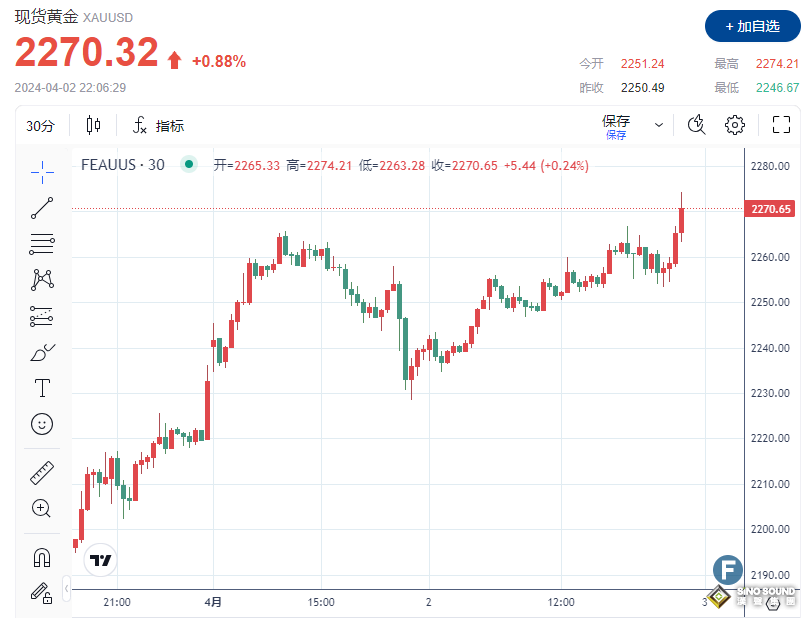This screenshot has width=805, height=618.
Task: Select the brush drawing tool
Action: coord(41,352)
